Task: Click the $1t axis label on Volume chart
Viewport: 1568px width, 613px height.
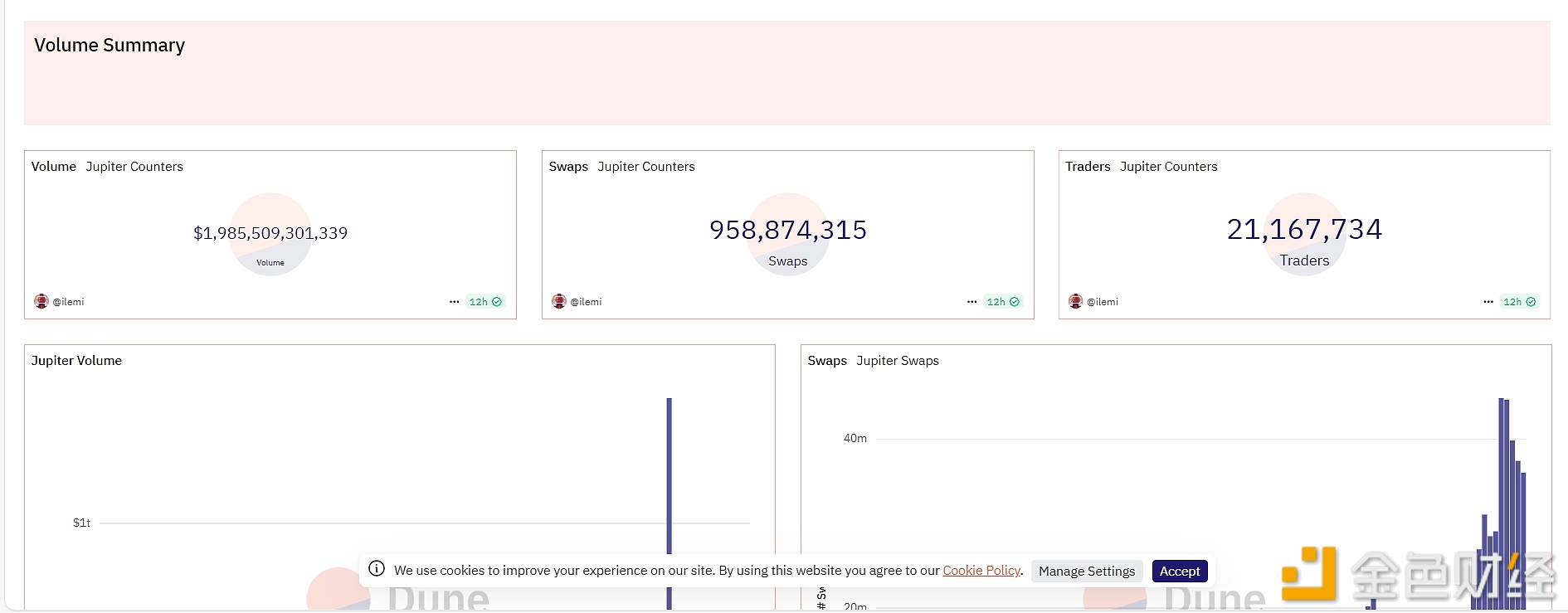Action: pos(81,523)
